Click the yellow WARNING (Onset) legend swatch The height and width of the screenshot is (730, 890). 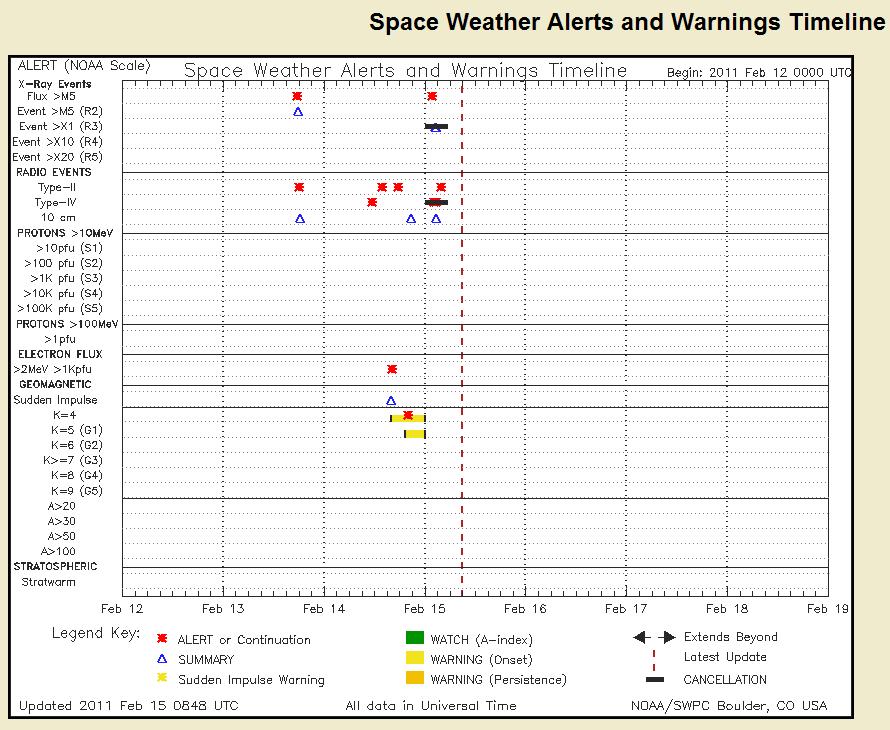[415, 658]
